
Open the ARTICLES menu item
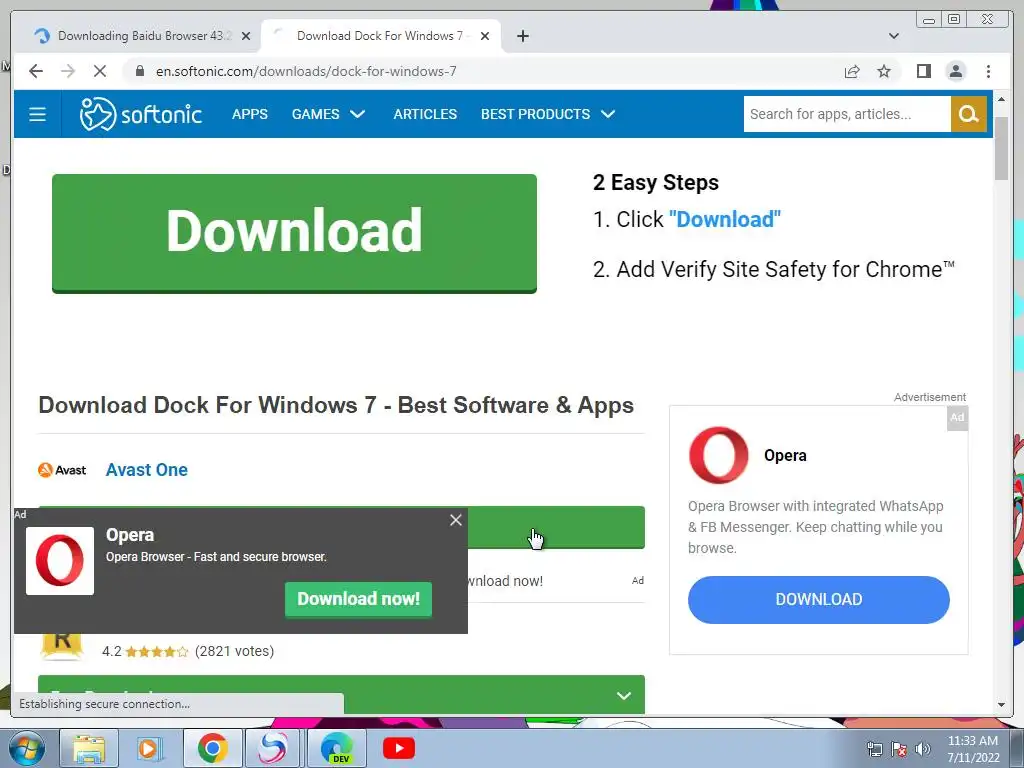425,114
